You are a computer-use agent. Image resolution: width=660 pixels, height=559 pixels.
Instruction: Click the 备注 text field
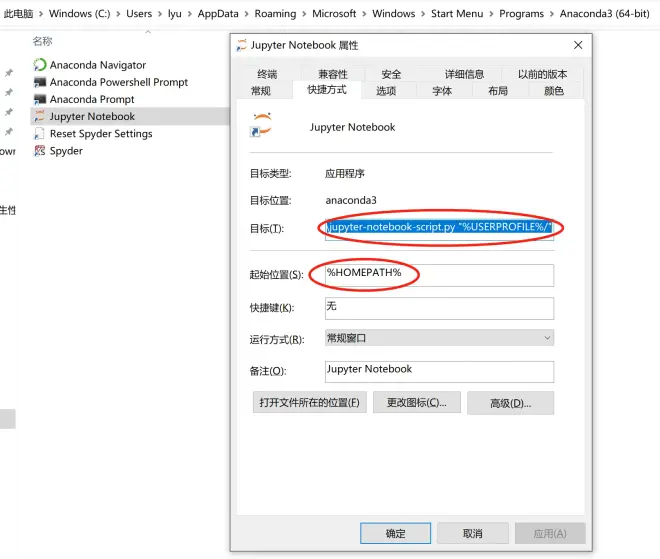439,371
